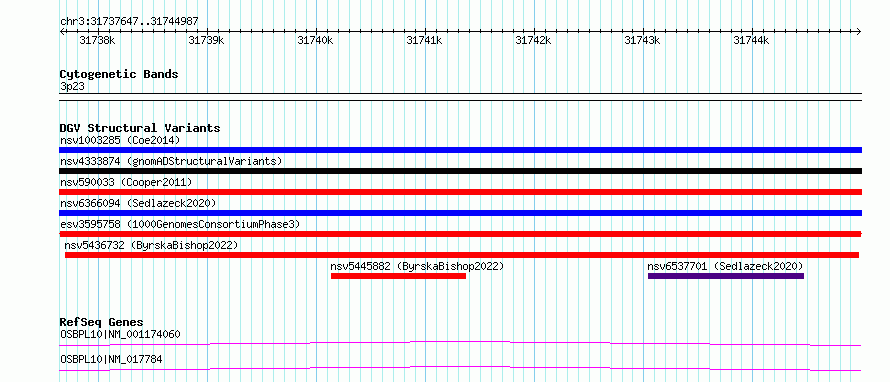
Task: Click the 31743k ruler mark
Action: (643, 40)
